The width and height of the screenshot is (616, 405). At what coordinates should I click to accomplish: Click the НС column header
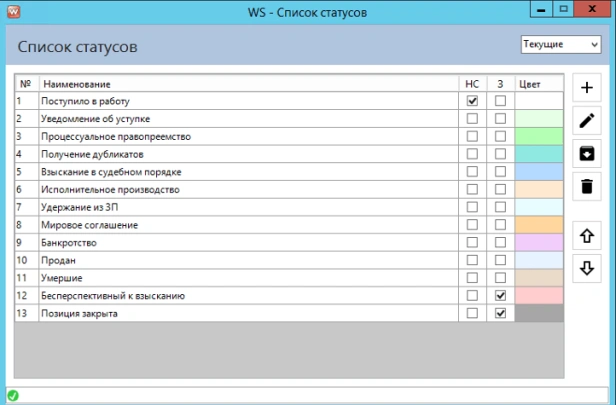pos(472,83)
